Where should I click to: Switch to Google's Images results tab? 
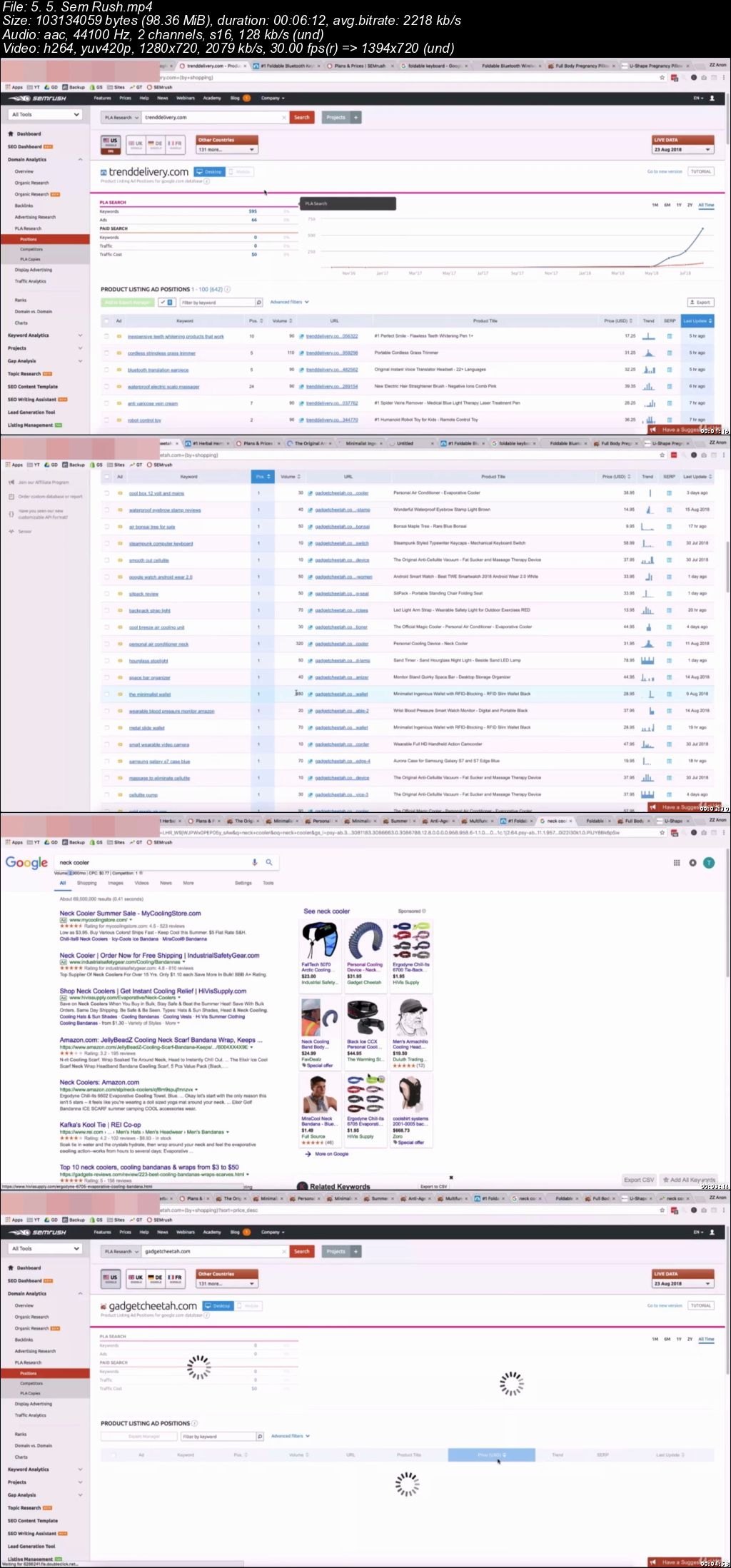(x=115, y=883)
